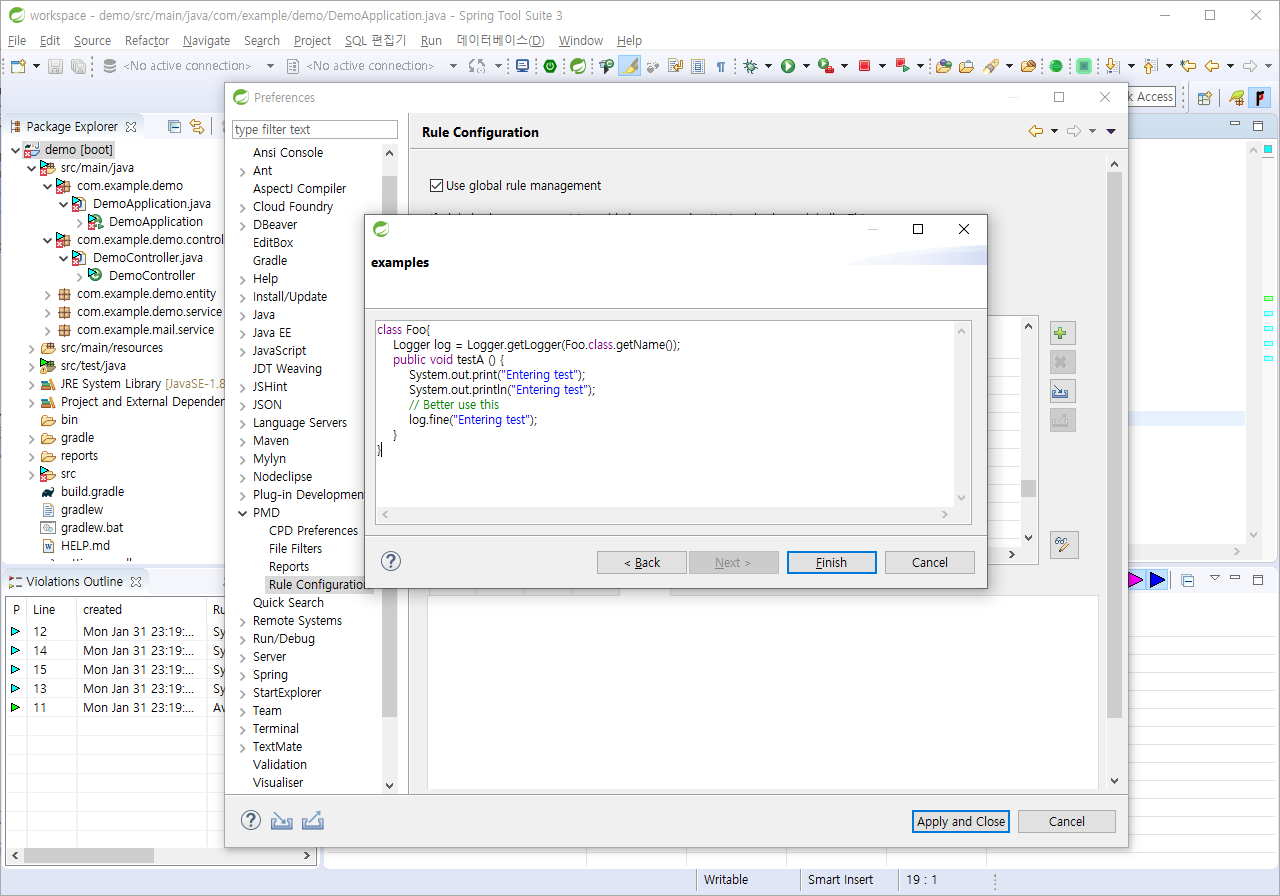
Task: Select the violation row for Line 12
Action: pyautogui.click(x=116, y=631)
